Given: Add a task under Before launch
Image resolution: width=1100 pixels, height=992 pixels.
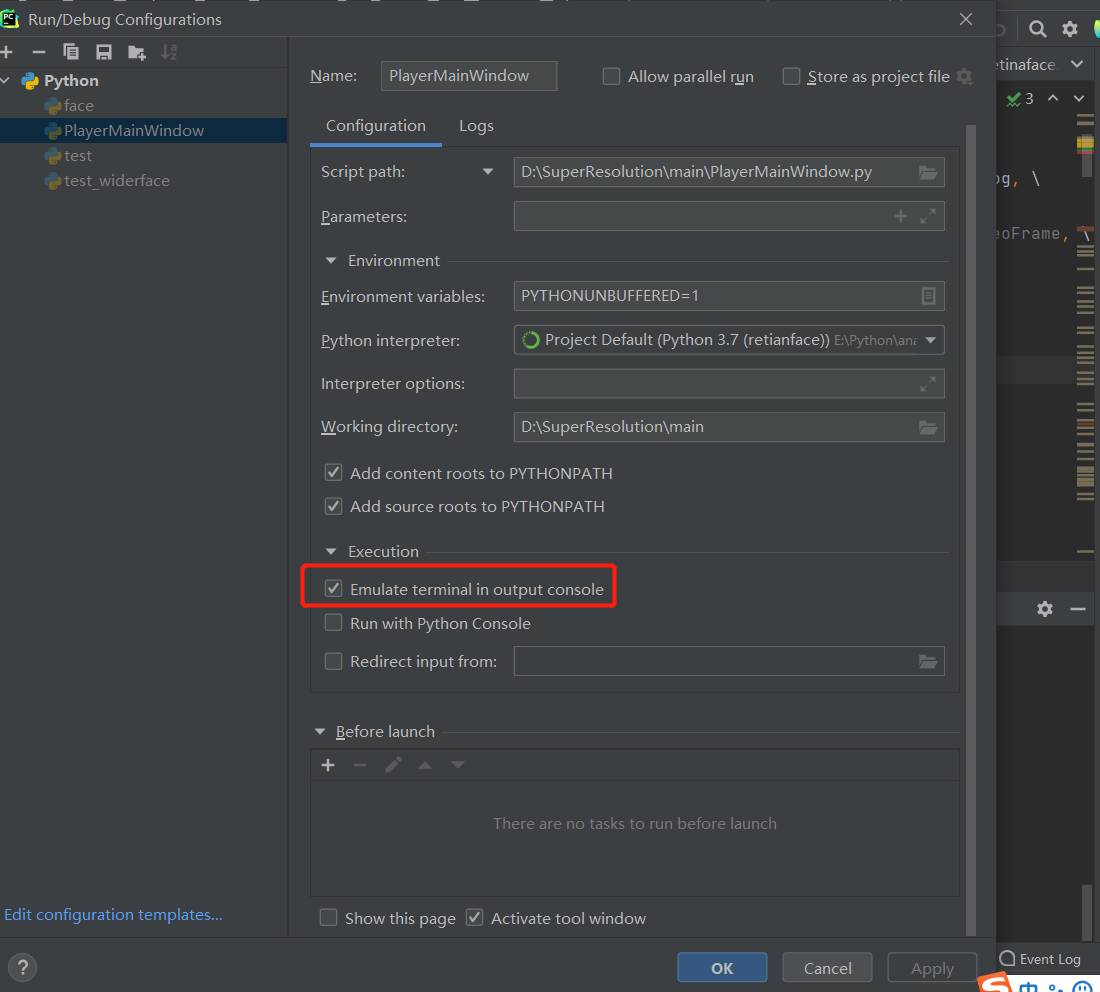Looking at the screenshot, I should 328,764.
